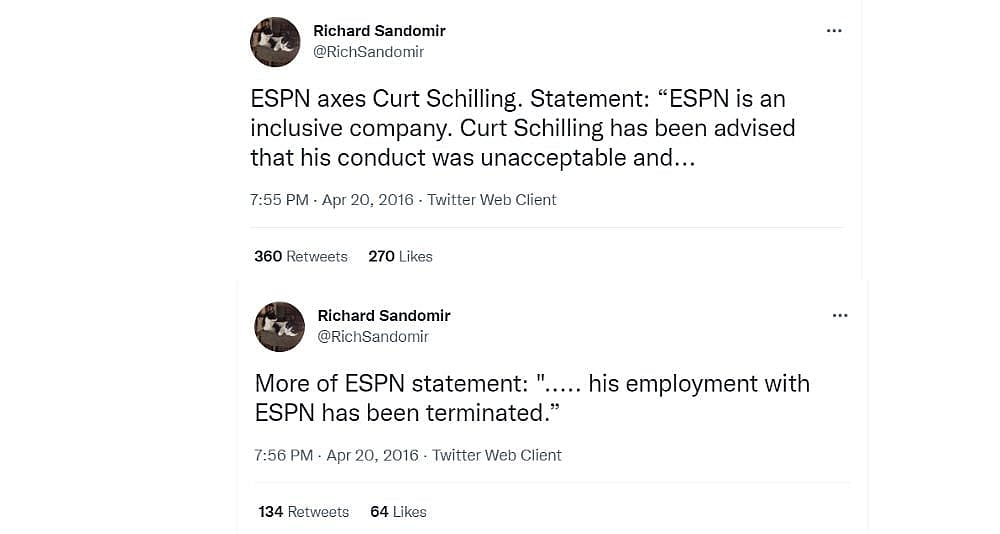This screenshot has width=1000, height=534.
Task: Click the profile avatar on the second tweet
Action: 280,326
